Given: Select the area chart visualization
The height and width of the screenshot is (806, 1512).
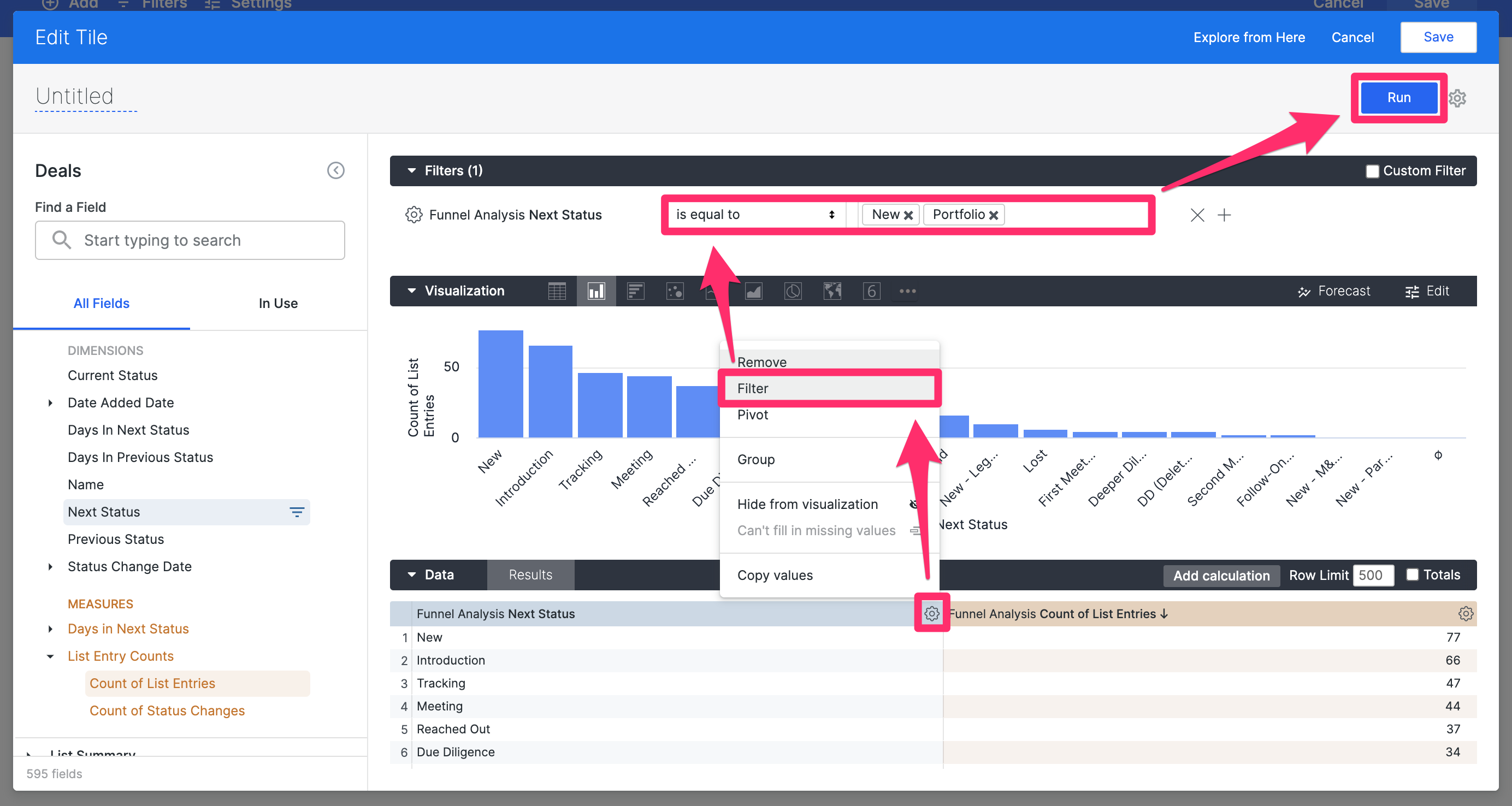Looking at the screenshot, I should click(754, 291).
